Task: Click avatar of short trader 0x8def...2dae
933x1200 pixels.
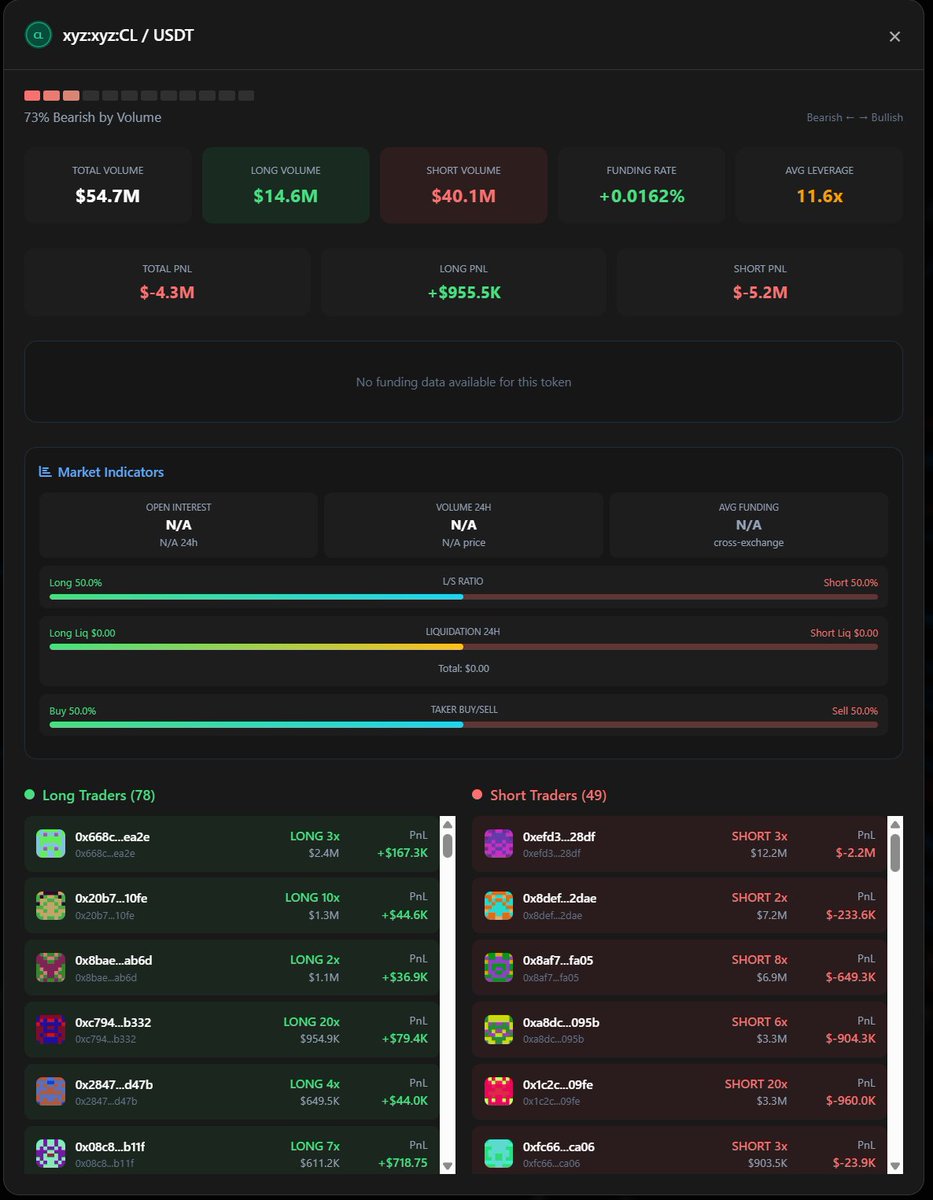Action: pos(498,906)
